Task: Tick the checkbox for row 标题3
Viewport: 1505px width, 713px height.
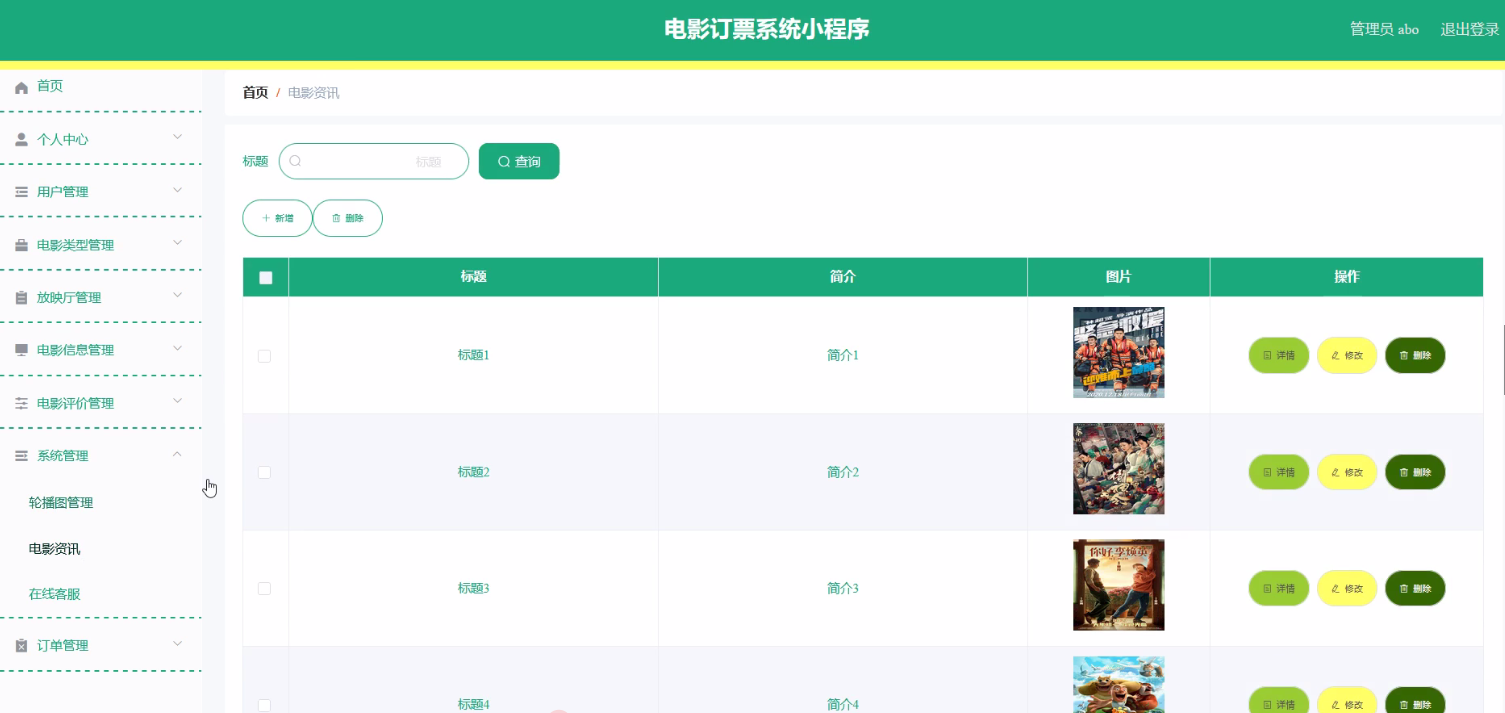Action: [x=264, y=588]
